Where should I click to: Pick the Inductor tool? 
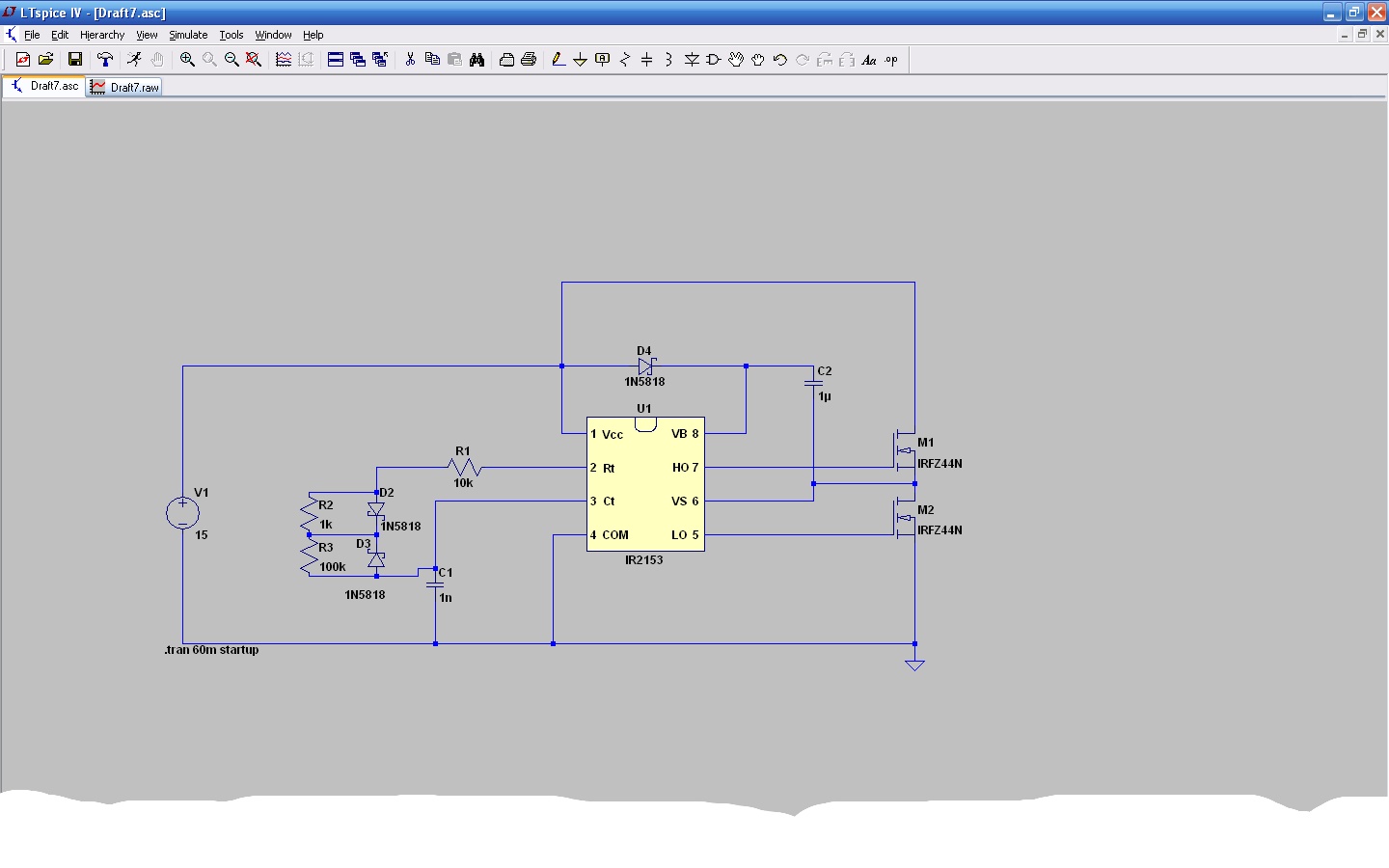[x=668, y=60]
